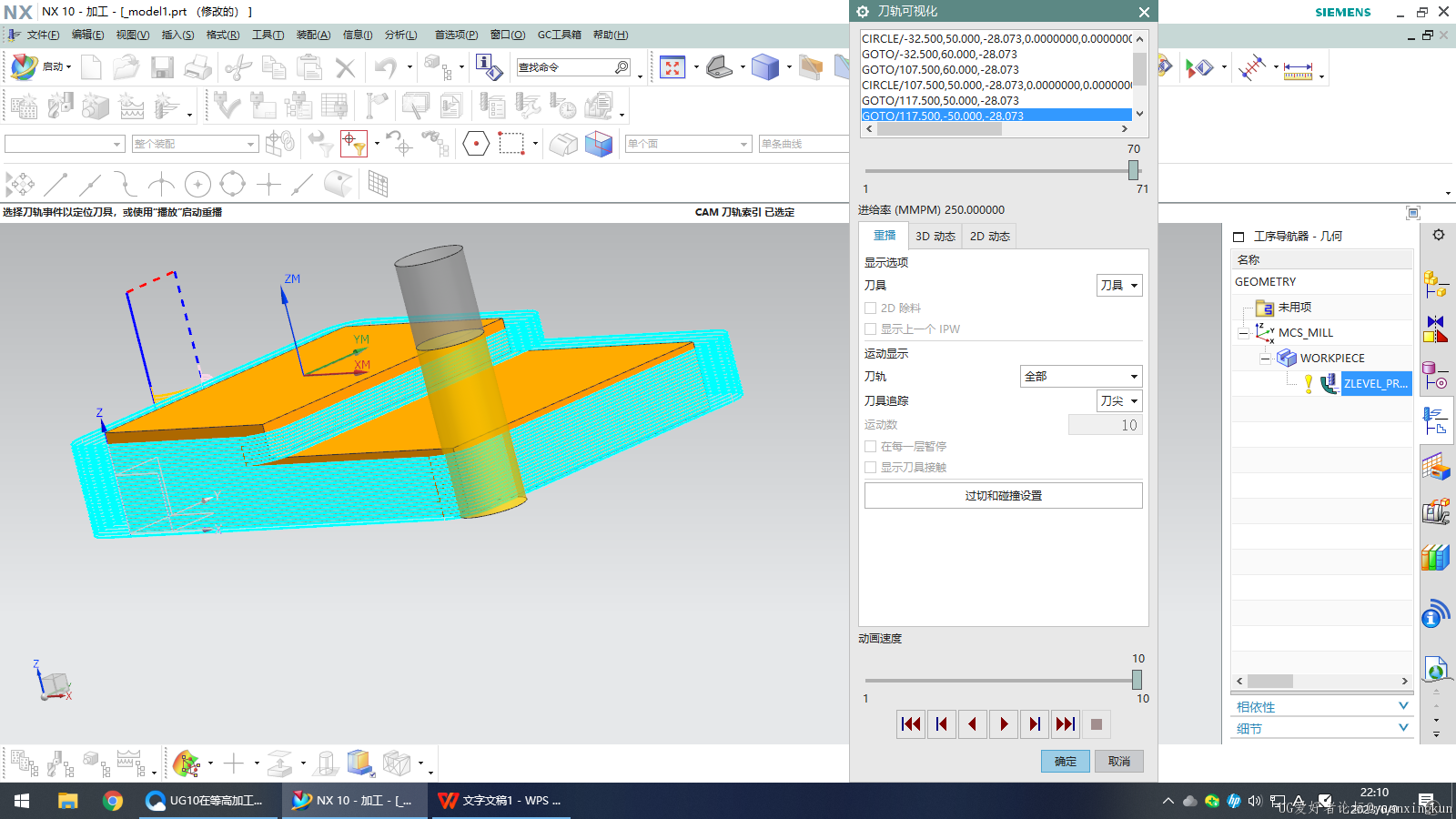The width and height of the screenshot is (1456, 819).
Task: Open the Operation Navigator sidebar tab icon
Action: coord(1436,421)
